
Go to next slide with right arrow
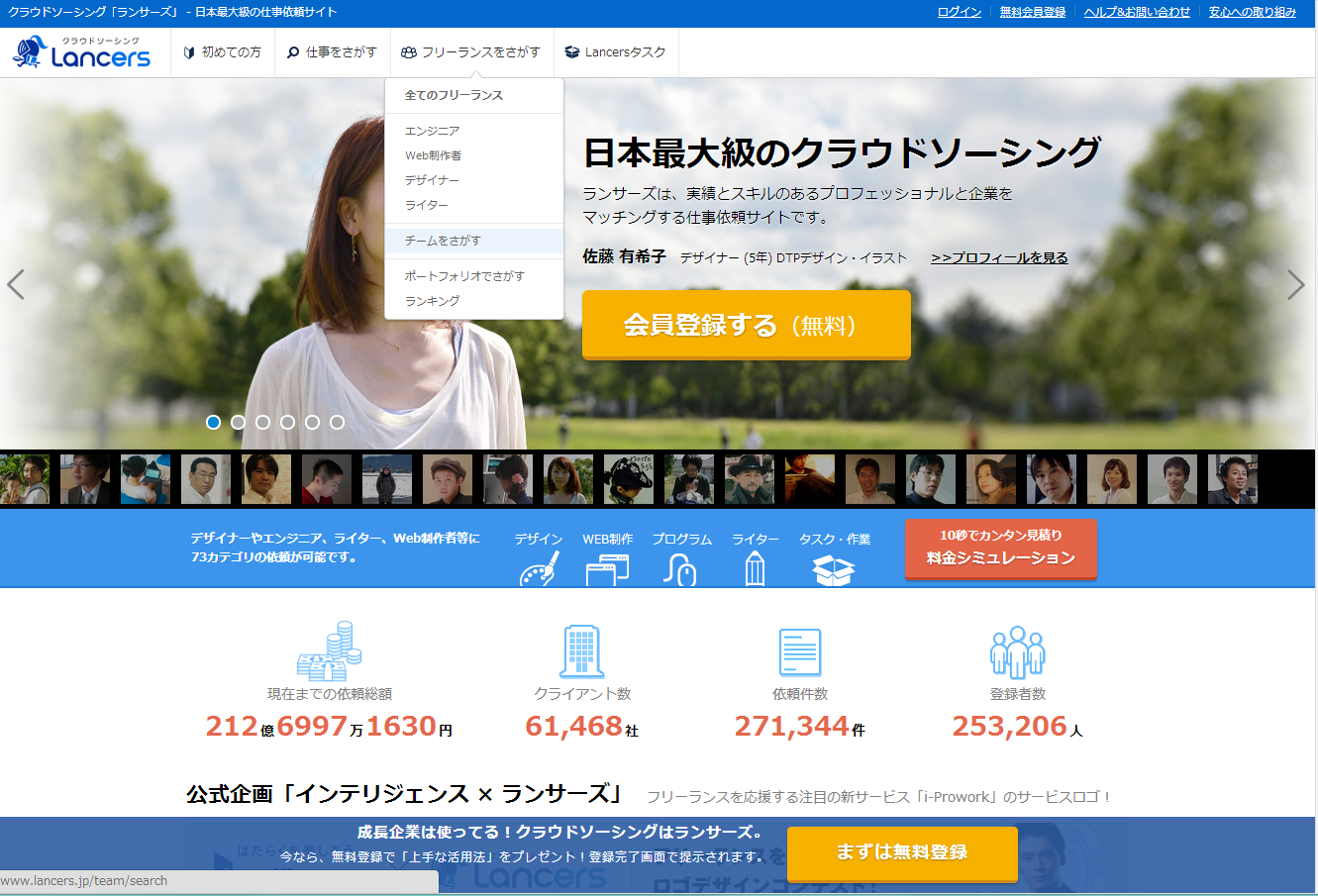tap(1295, 285)
